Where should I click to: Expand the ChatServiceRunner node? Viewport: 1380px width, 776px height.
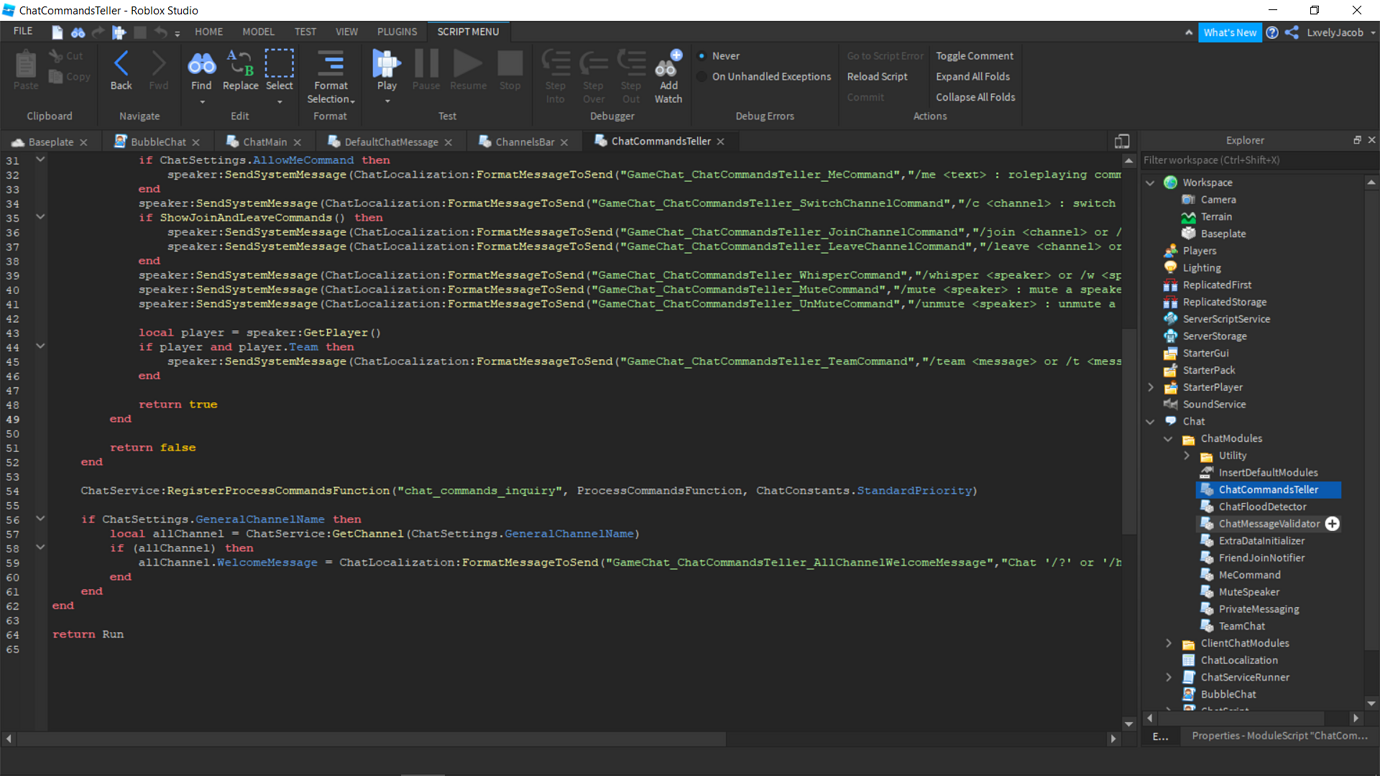click(x=1168, y=677)
